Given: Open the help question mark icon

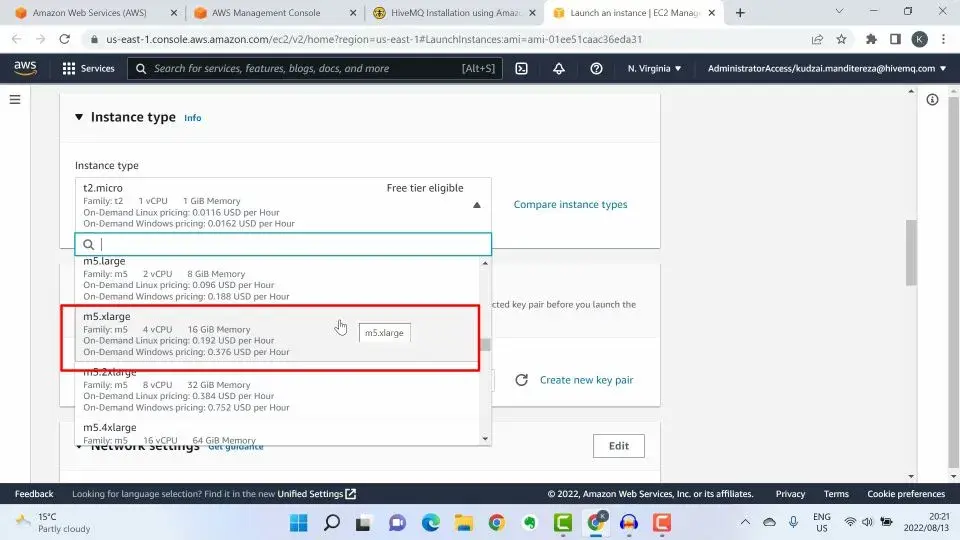Looking at the screenshot, I should 596,69.
